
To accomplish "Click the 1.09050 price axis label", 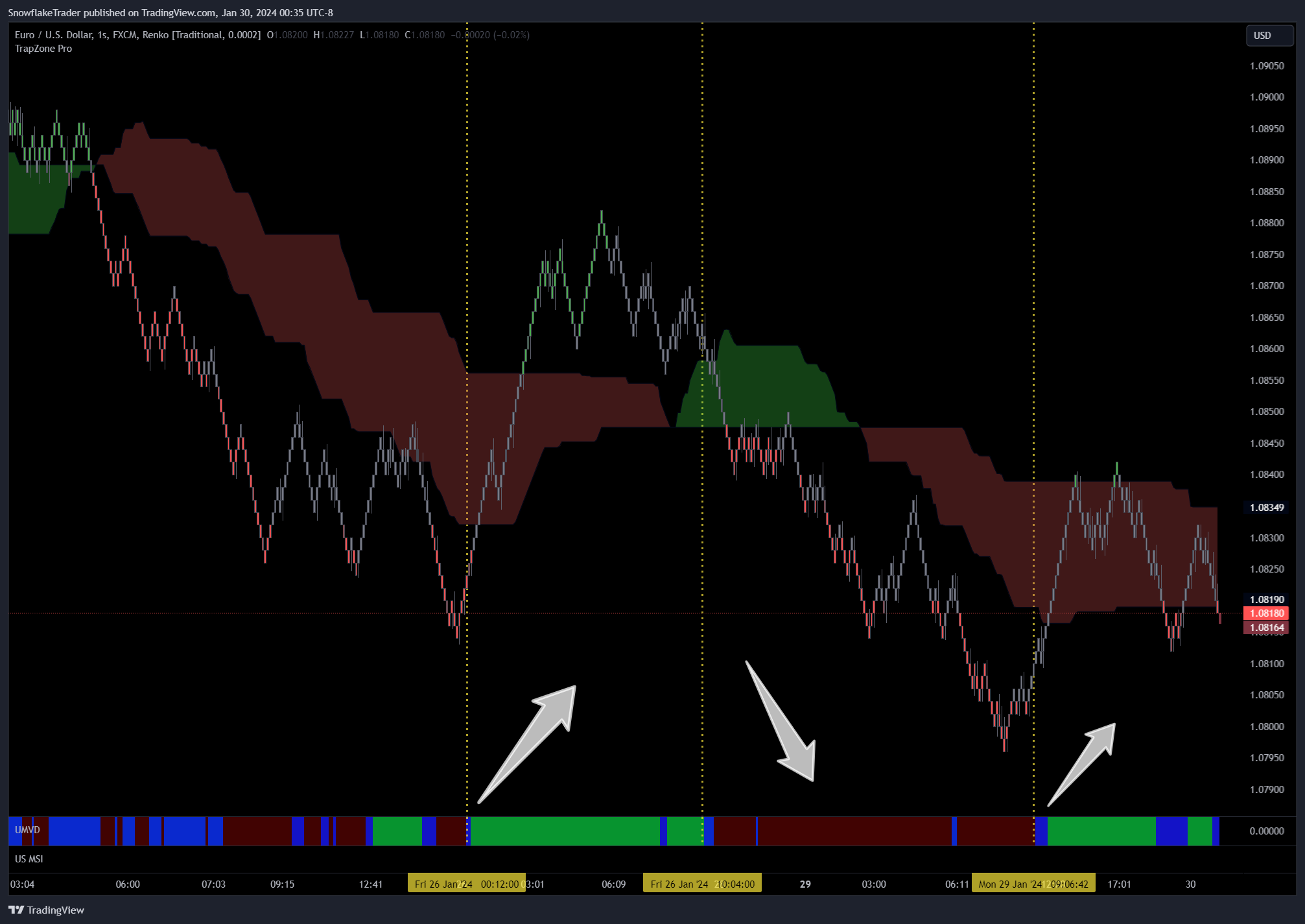I will click(1267, 66).
